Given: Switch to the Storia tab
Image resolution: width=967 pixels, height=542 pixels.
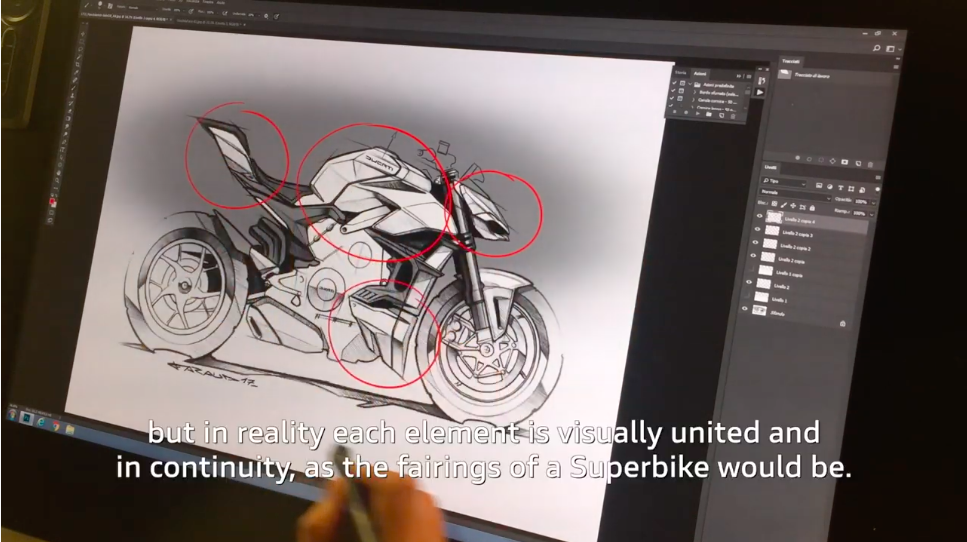Looking at the screenshot, I should click(x=680, y=73).
